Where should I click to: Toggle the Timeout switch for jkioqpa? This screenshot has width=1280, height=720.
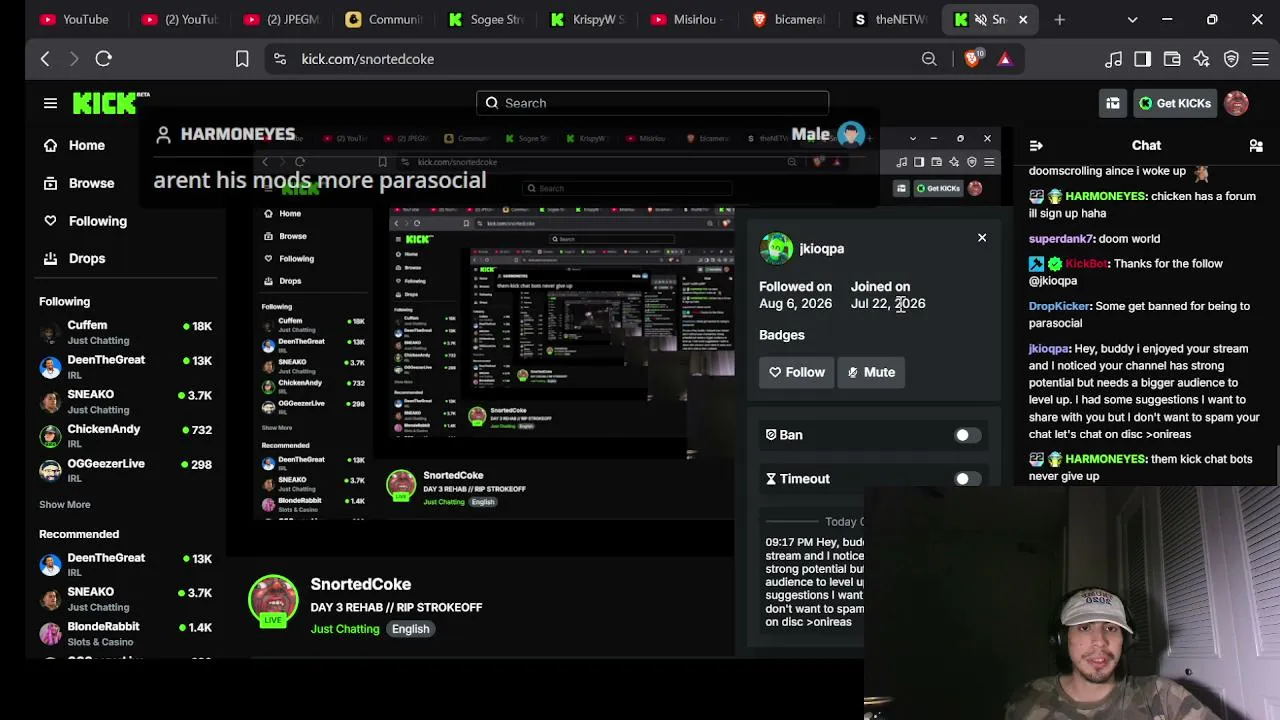point(966,479)
